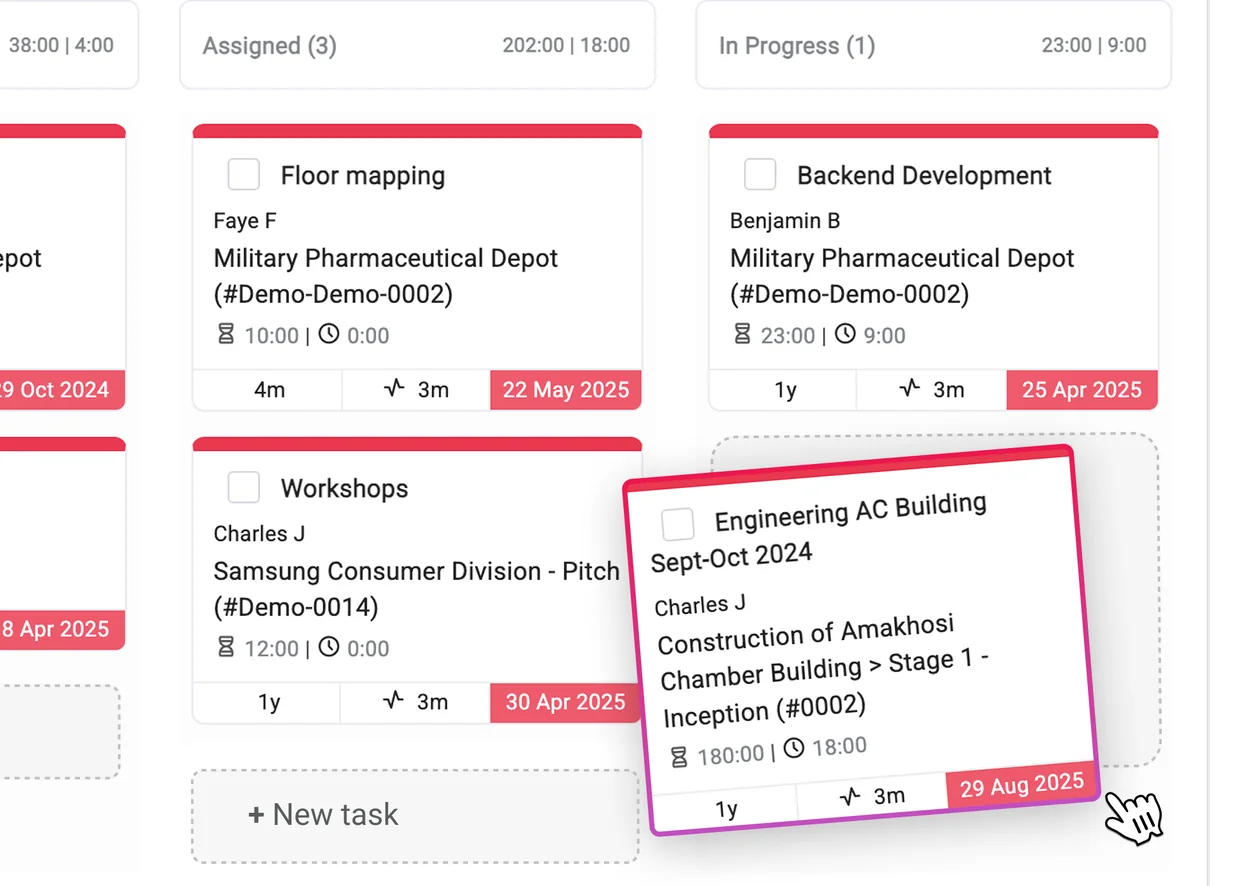Select assignee Benjamin B
1240x886 pixels.
785,220
